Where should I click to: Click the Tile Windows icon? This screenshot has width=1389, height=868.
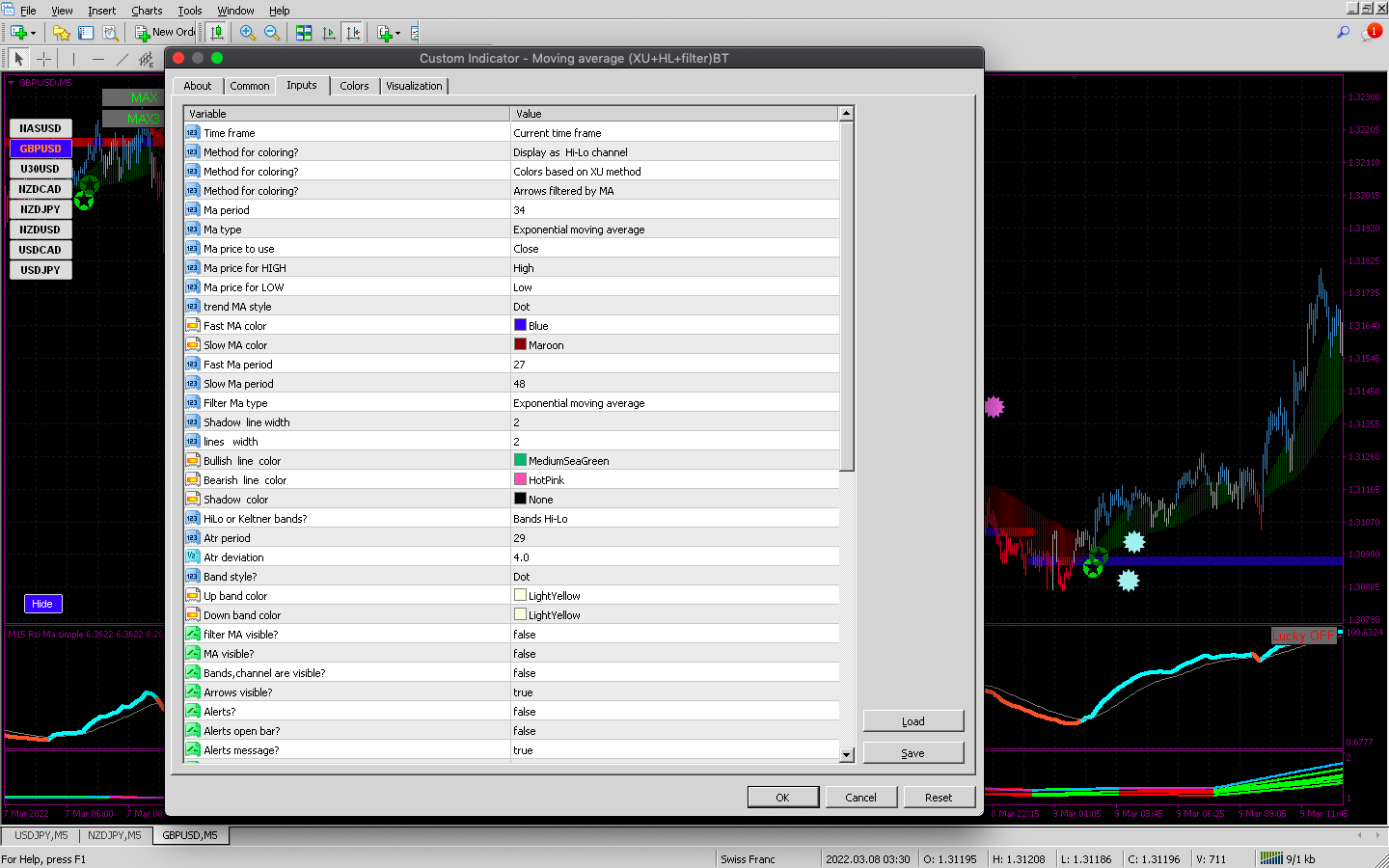[304, 33]
